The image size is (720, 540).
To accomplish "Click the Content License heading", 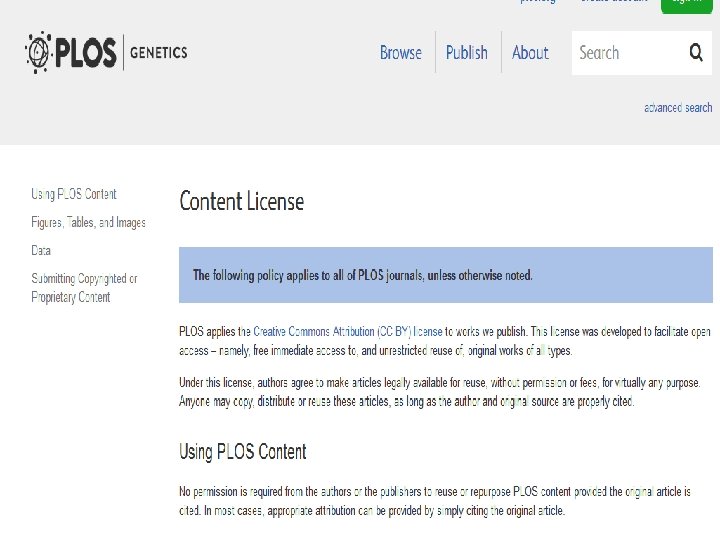I will [x=242, y=201].
